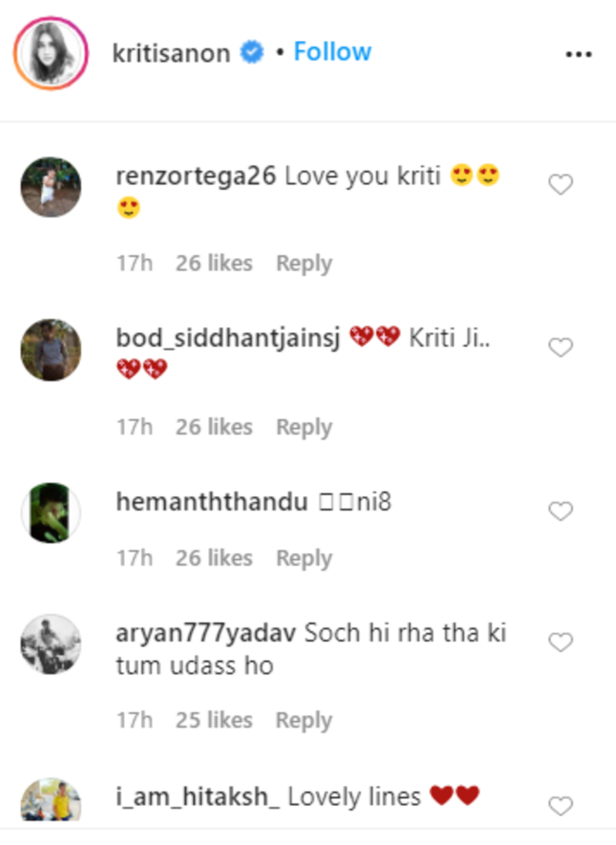Open hemanththandu's profile avatar
This screenshot has width=616, height=845.
[x=50, y=513]
